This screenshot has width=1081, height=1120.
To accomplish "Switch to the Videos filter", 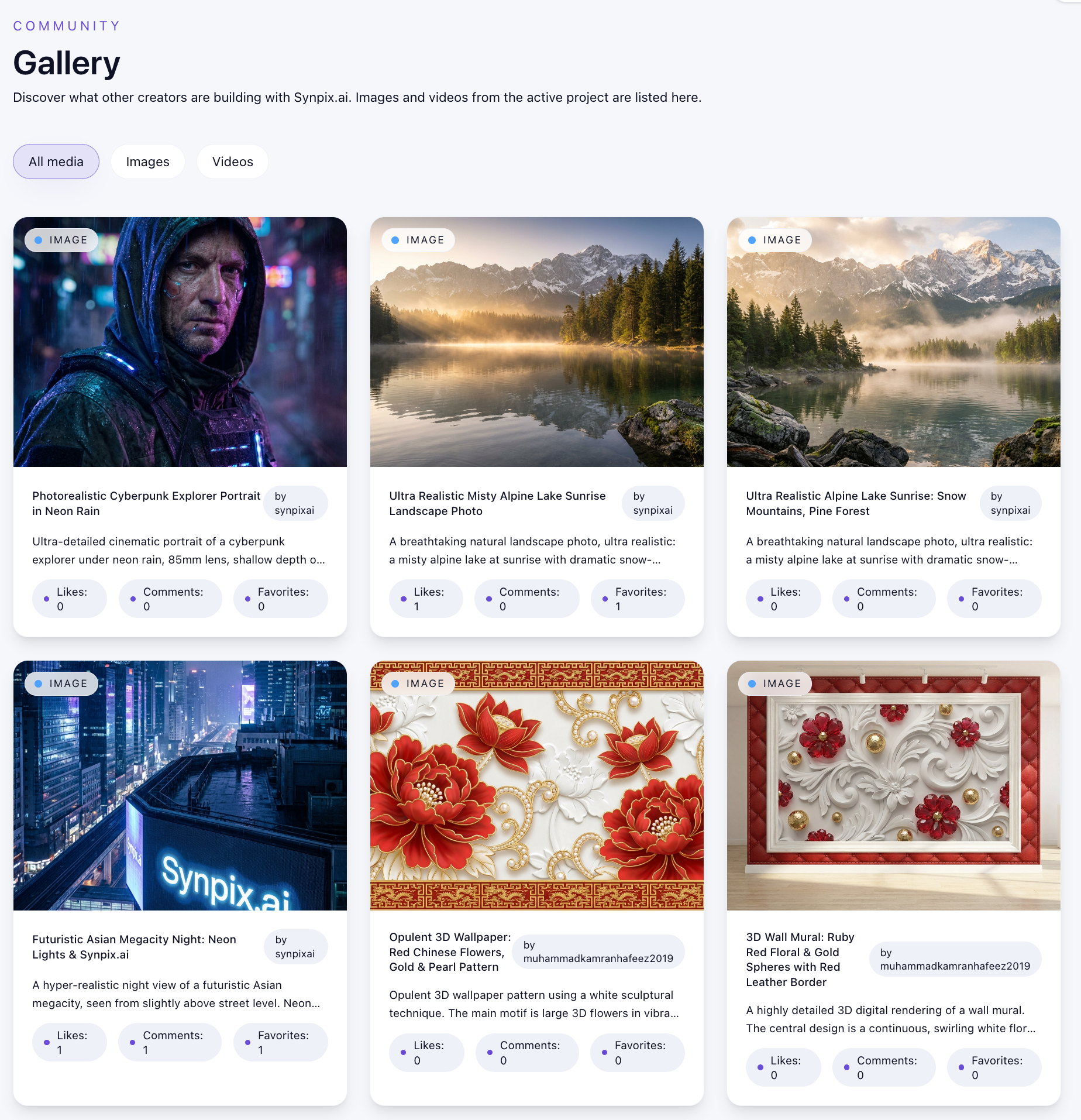I will point(232,162).
